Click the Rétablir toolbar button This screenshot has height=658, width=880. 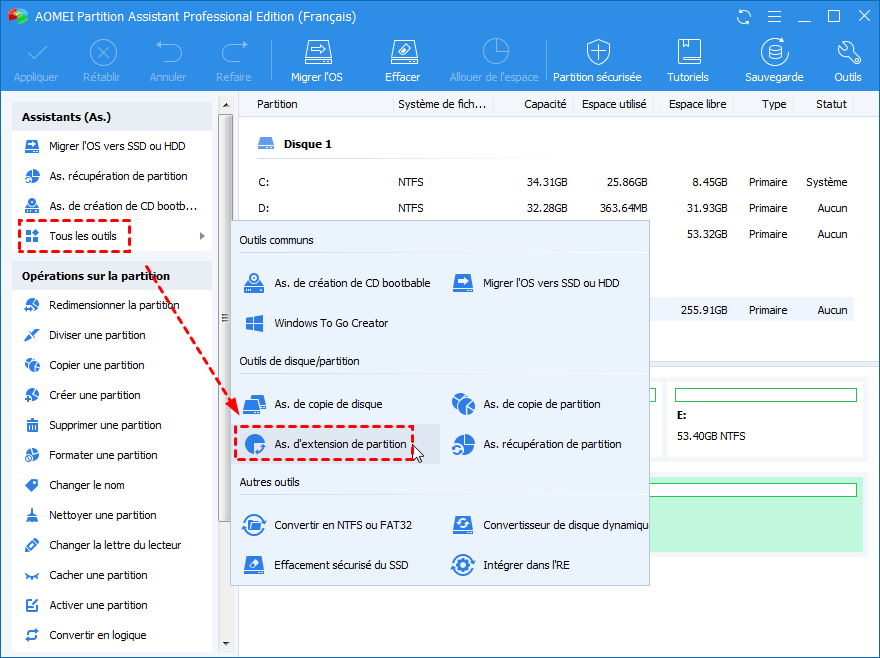point(102,61)
